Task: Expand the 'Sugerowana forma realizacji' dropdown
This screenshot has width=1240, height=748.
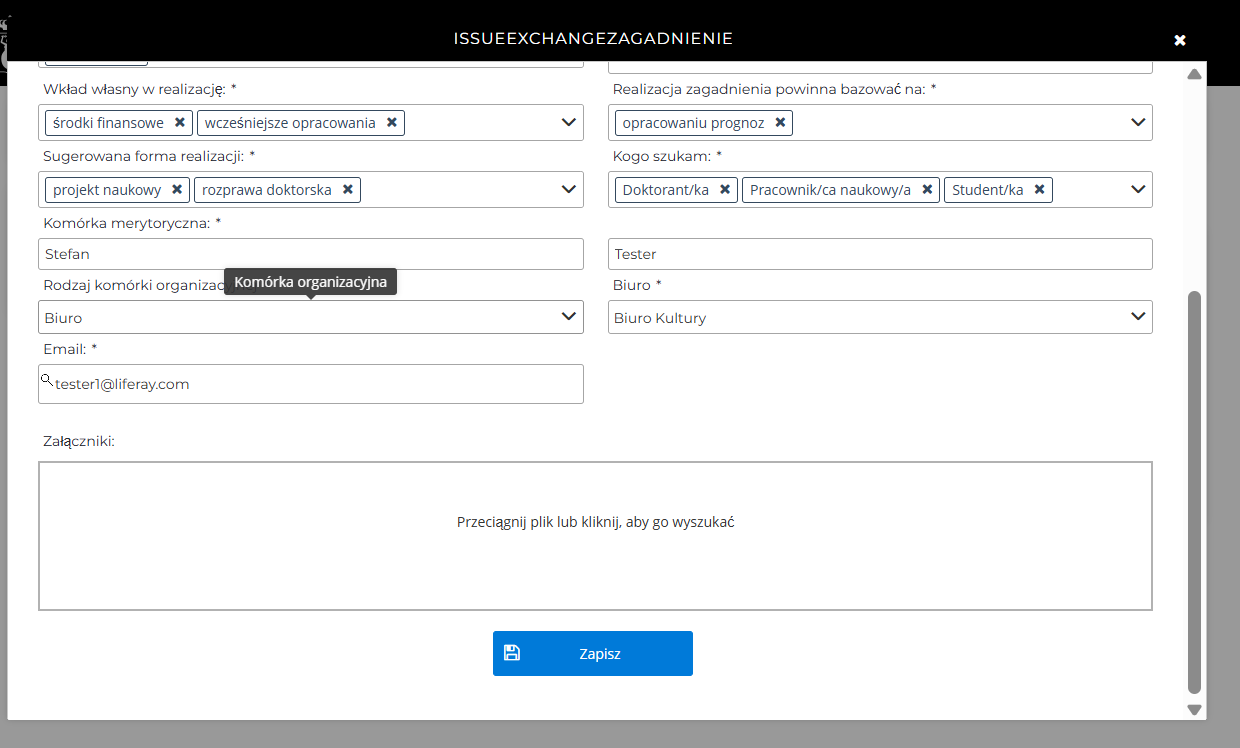Action: click(569, 190)
